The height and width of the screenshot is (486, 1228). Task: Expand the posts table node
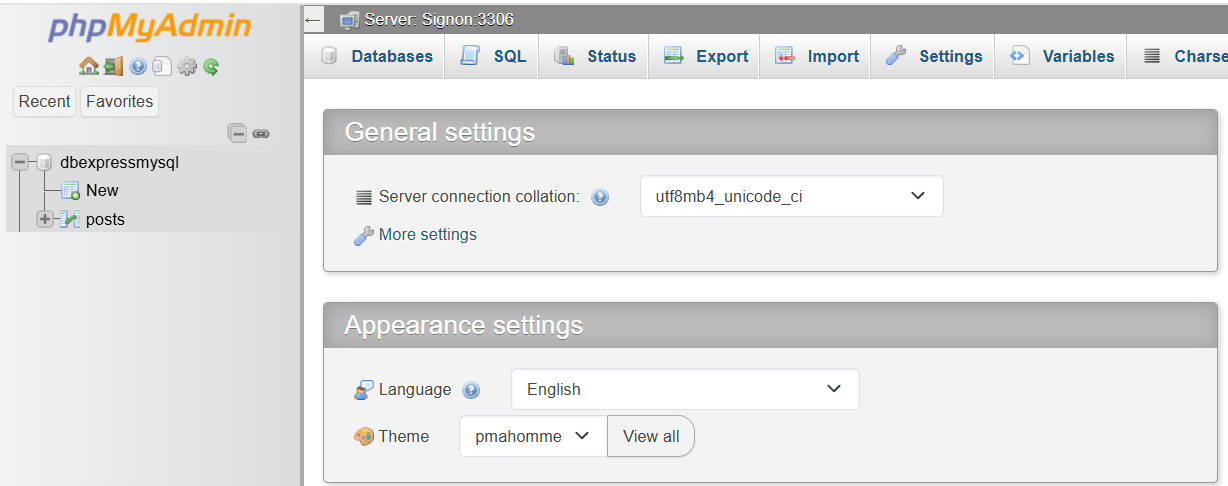tap(45, 219)
